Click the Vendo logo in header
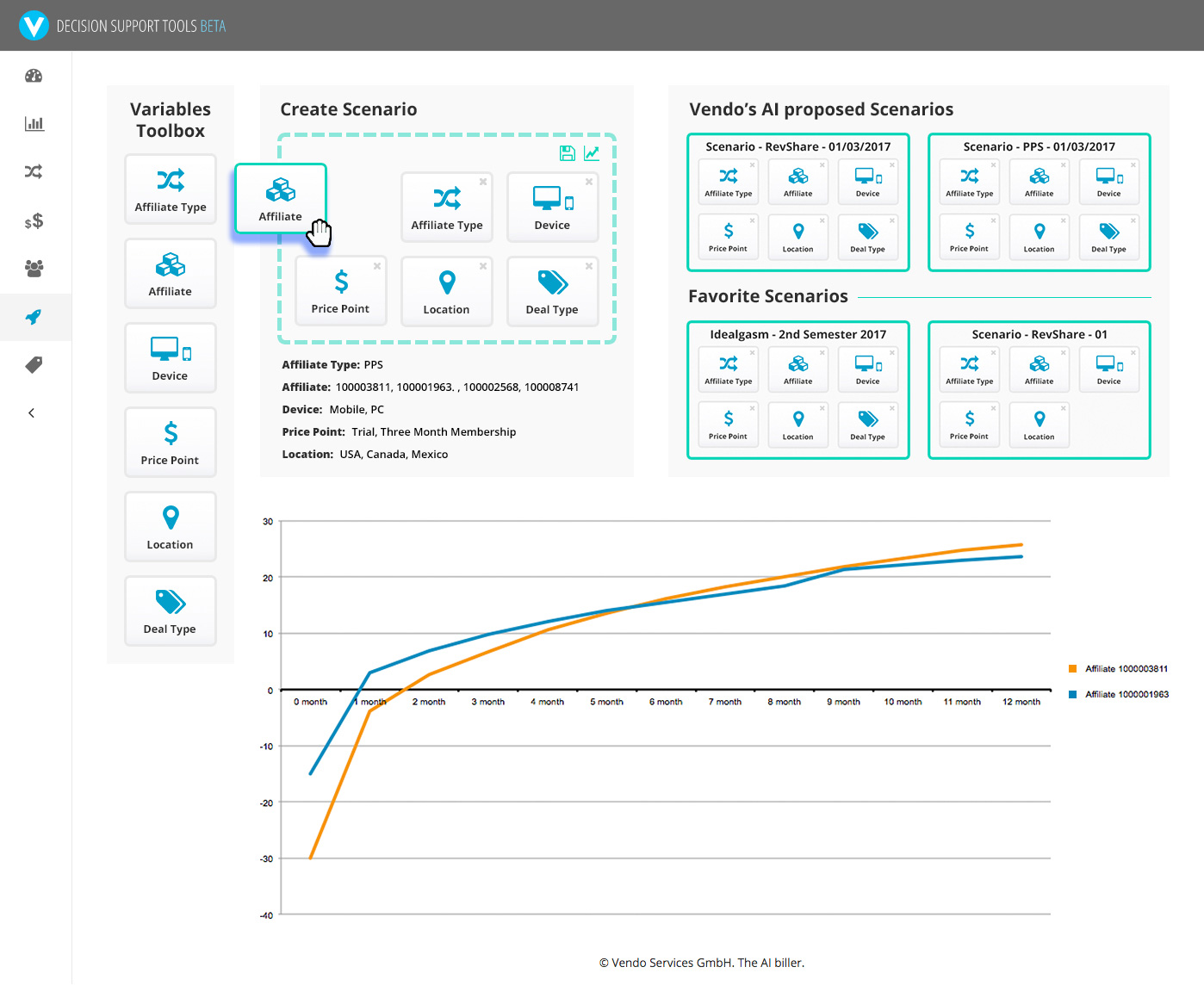This screenshot has width=1204, height=998. [34, 25]
